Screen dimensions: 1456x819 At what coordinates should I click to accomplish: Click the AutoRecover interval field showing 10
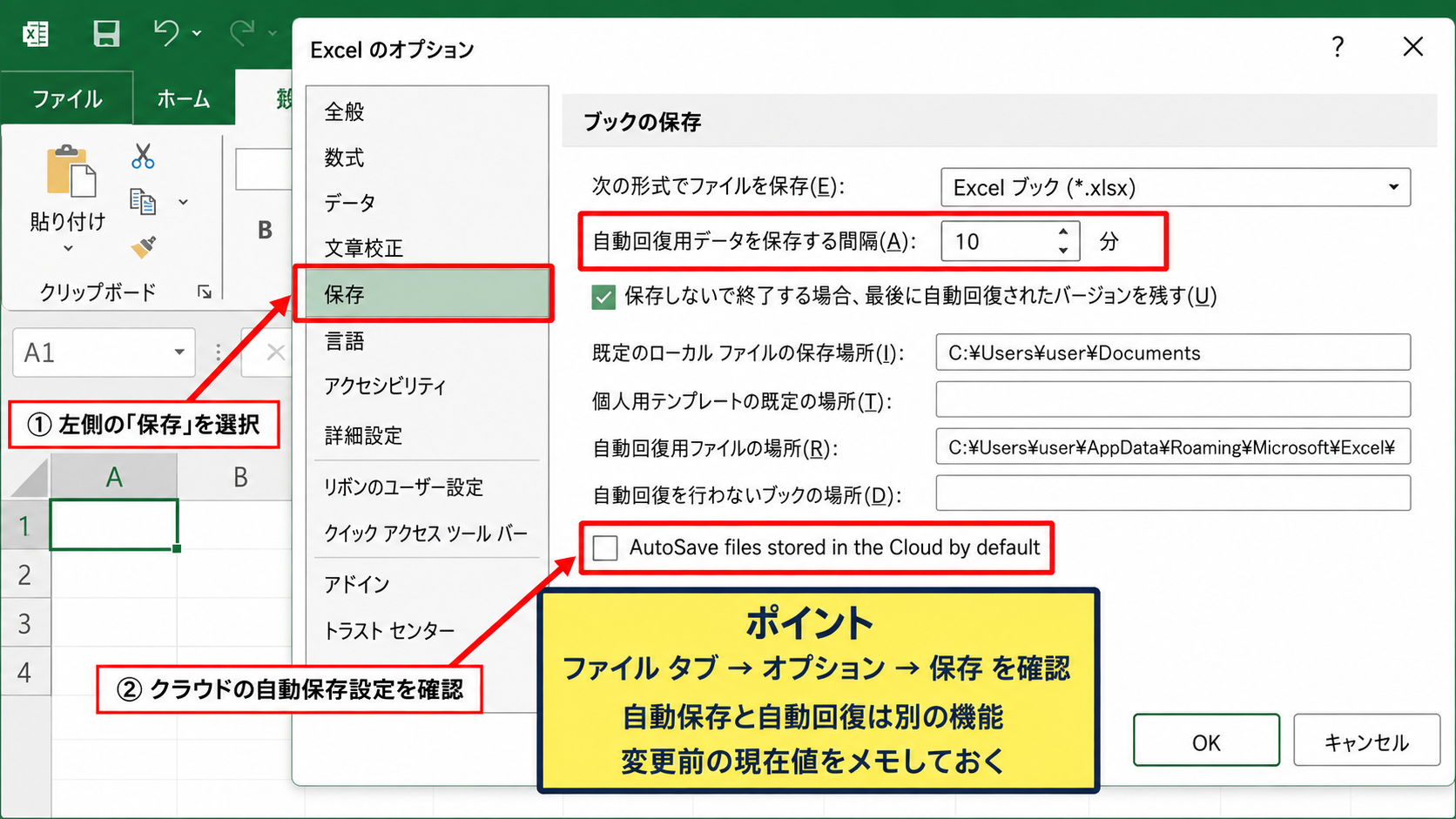997,241
